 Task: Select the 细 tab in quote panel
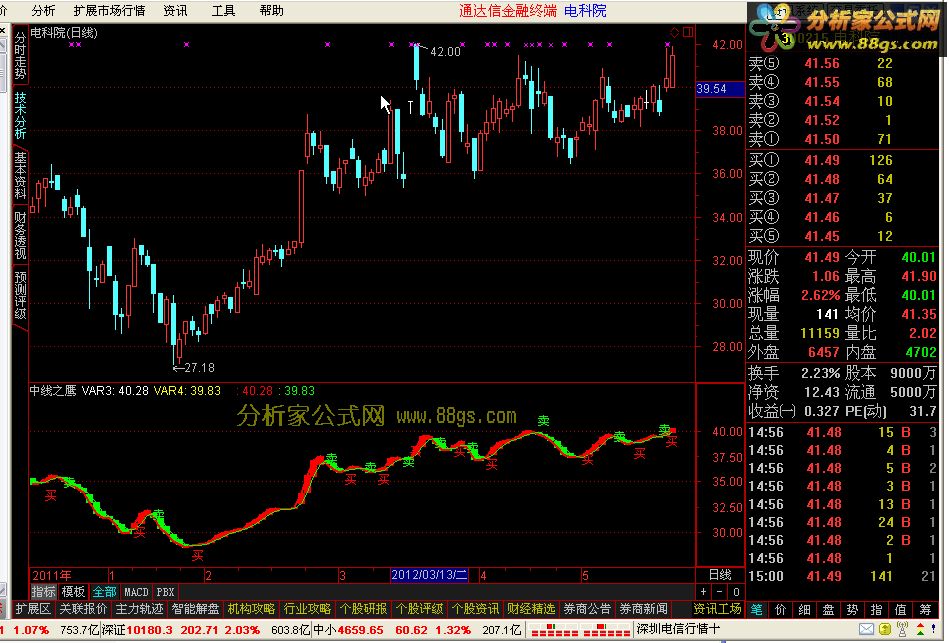[804, 610]
